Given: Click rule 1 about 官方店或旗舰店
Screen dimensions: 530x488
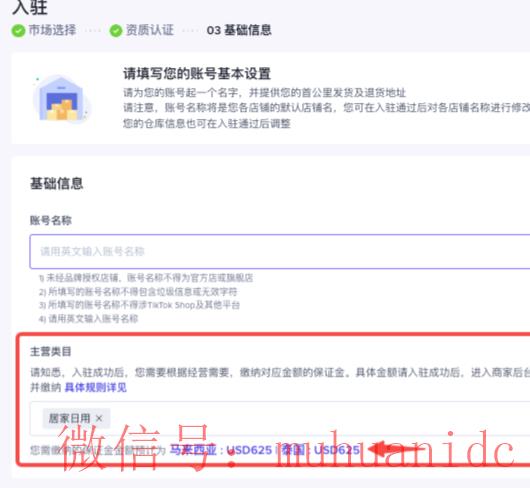Looking at the screenshot, I should pos(146,278).
